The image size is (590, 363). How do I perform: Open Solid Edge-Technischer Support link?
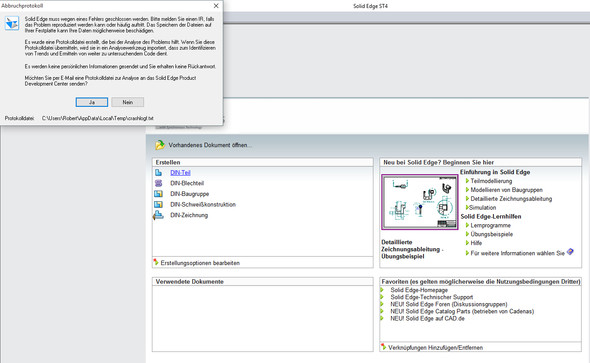pyautogui.click(x=432, y=297)
